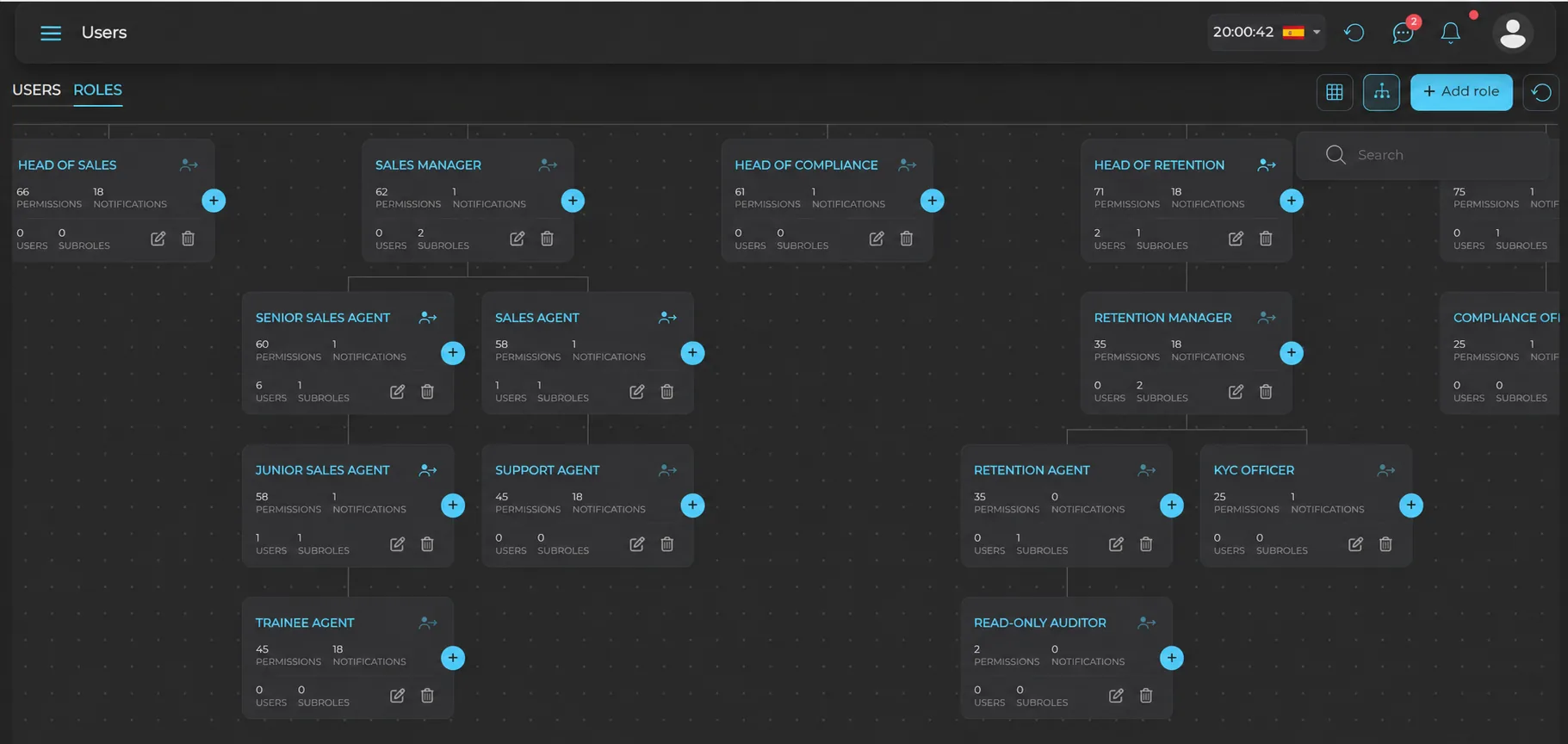
Task: Add subrole to Head of Sales
Action: point(214,201)
